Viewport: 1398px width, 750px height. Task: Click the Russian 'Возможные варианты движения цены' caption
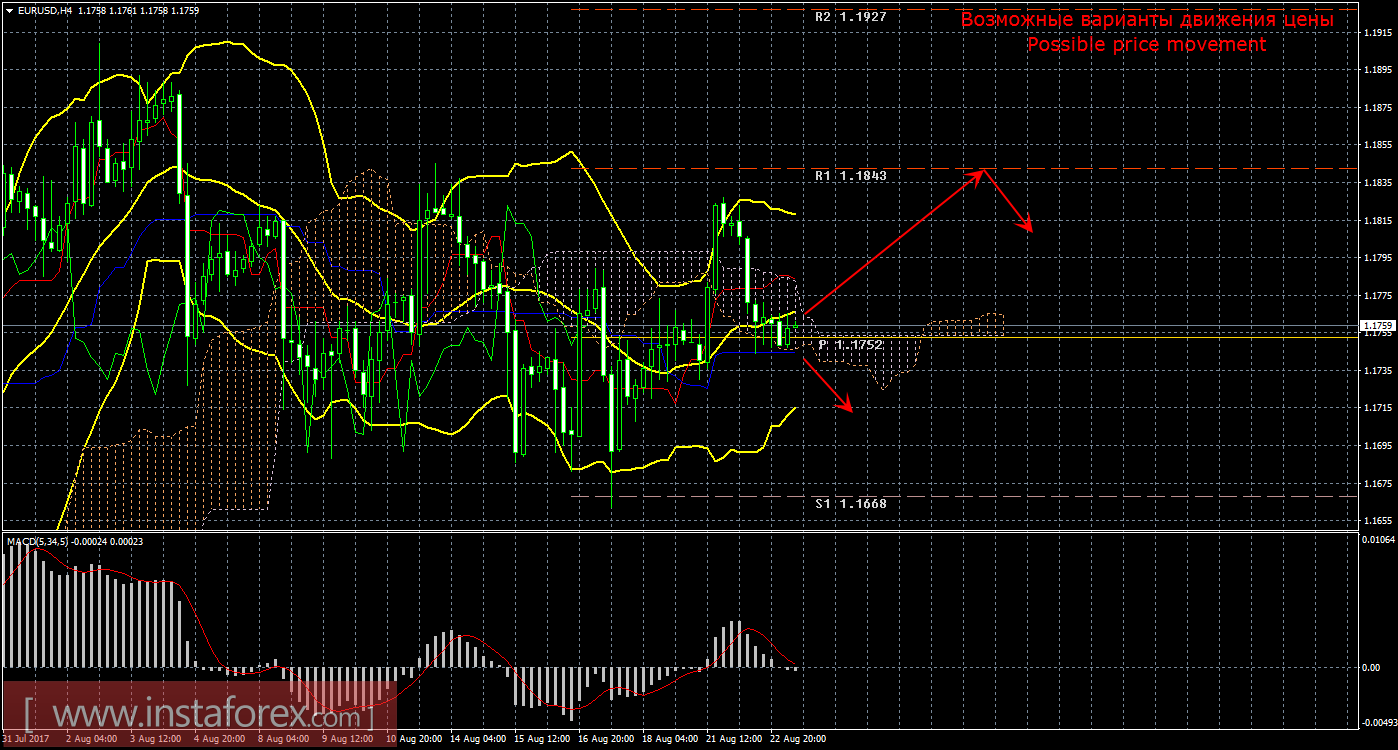click(x=1146, y=20)
